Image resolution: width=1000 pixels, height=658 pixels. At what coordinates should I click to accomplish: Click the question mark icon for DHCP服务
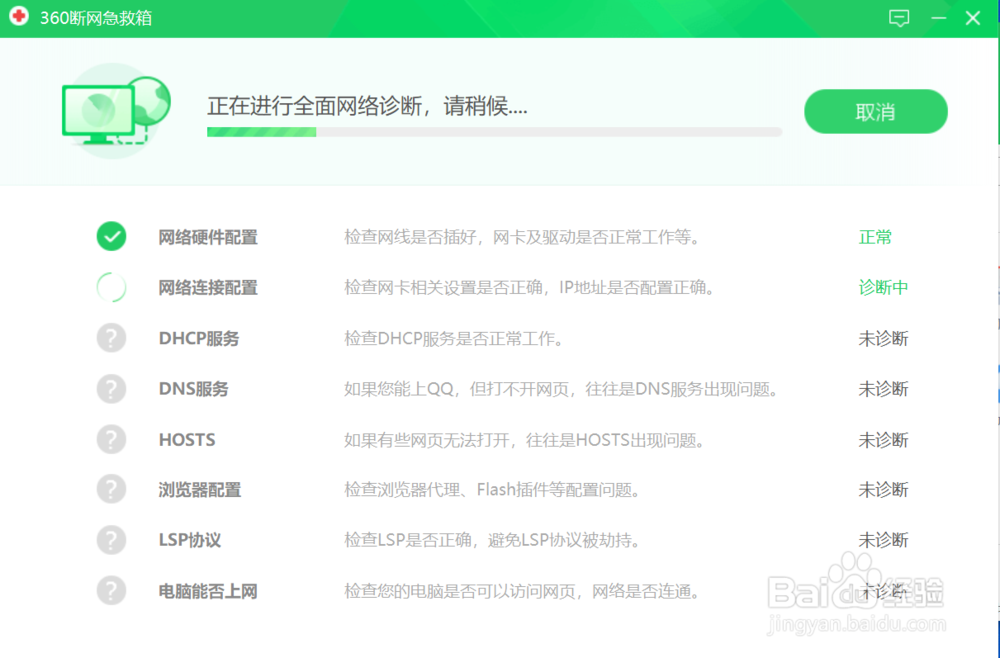[111, 338]
